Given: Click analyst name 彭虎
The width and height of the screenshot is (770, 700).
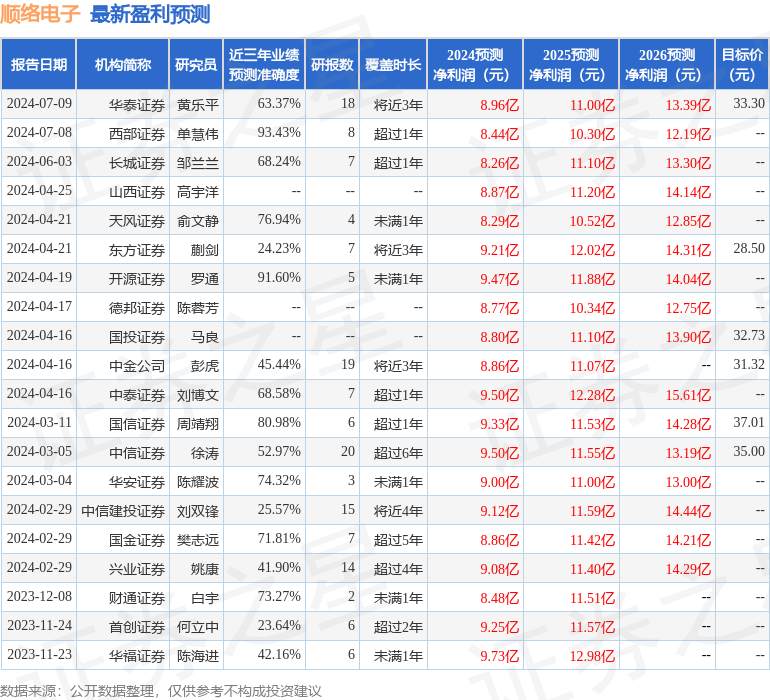Looking at the screenshot, I should tap(205, 365).
